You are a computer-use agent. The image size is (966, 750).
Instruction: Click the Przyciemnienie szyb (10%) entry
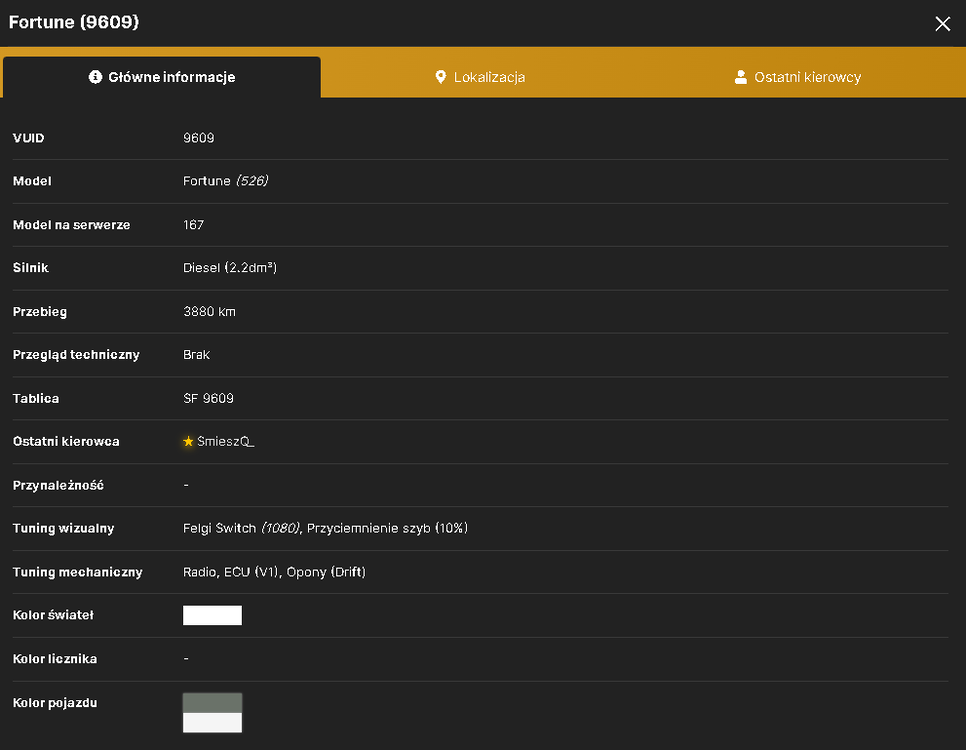[x=388, y=528]
